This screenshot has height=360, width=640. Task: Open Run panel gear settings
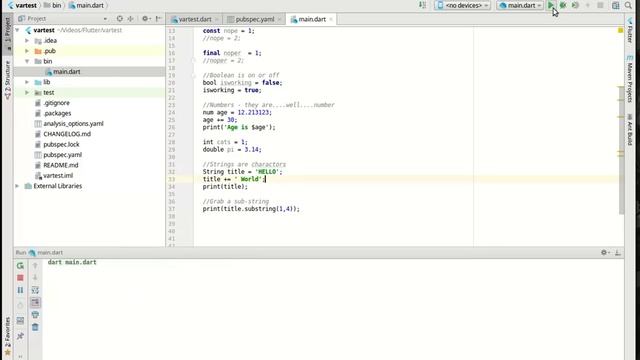coord(605,253)
